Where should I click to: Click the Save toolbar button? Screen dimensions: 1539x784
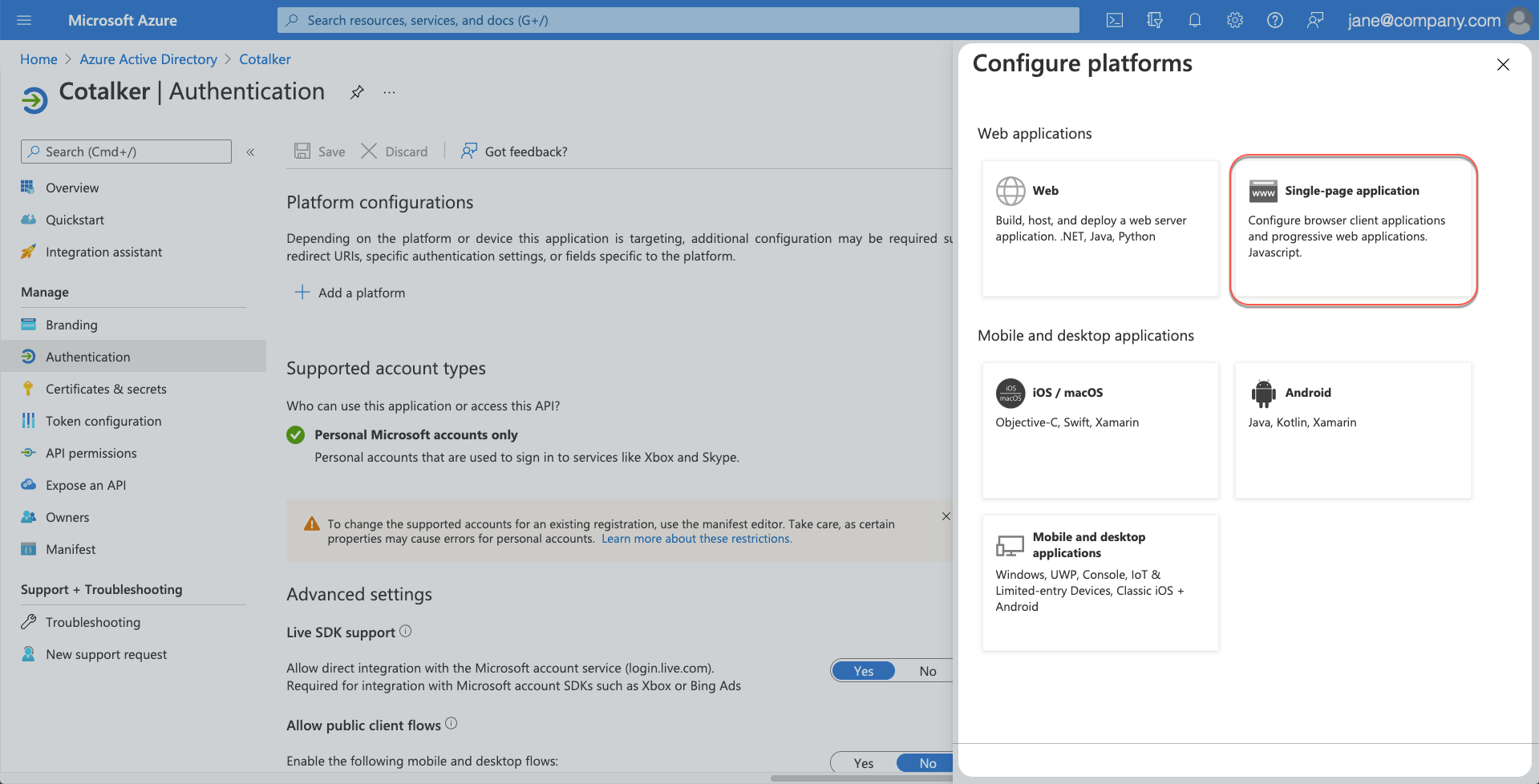319,152
